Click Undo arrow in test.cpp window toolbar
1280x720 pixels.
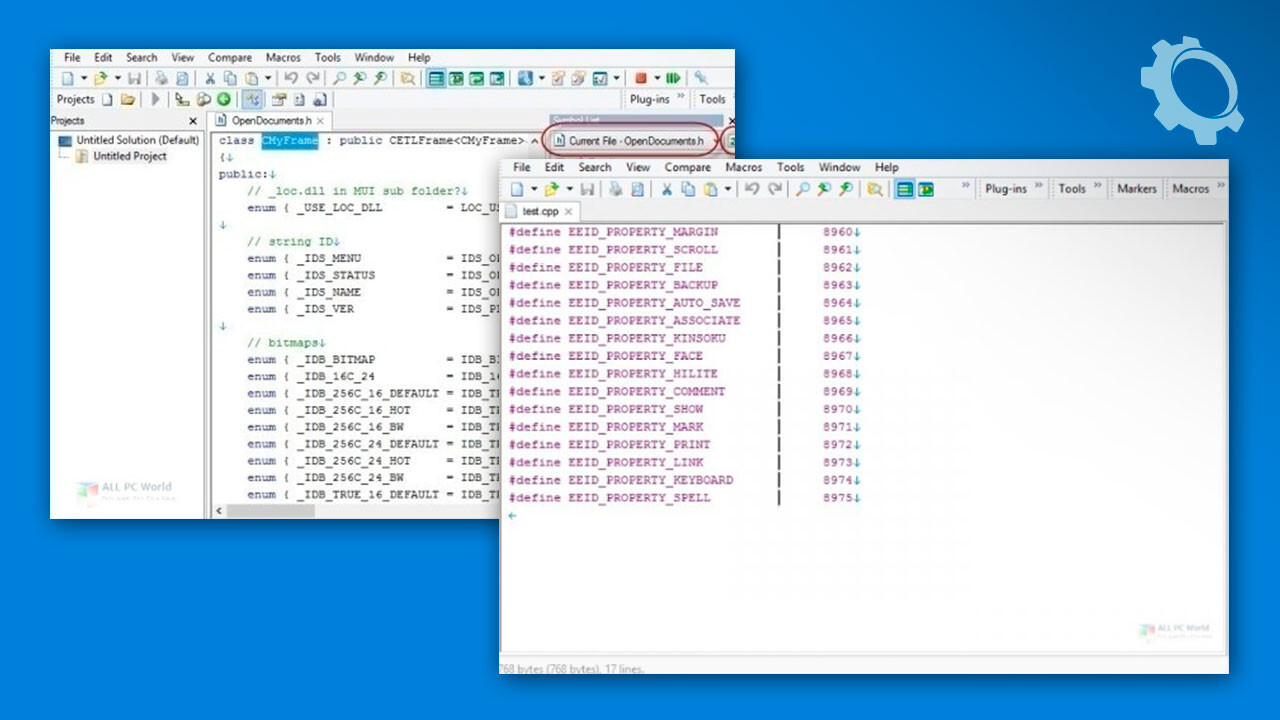coord(752,189)
